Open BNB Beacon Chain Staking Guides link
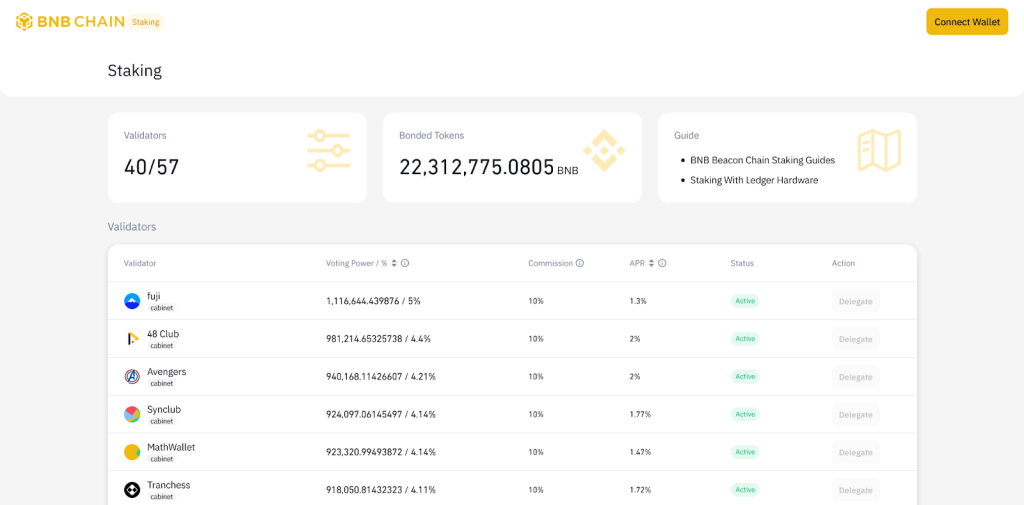Screen dimensions: 1024x505 tap(762, 160)
